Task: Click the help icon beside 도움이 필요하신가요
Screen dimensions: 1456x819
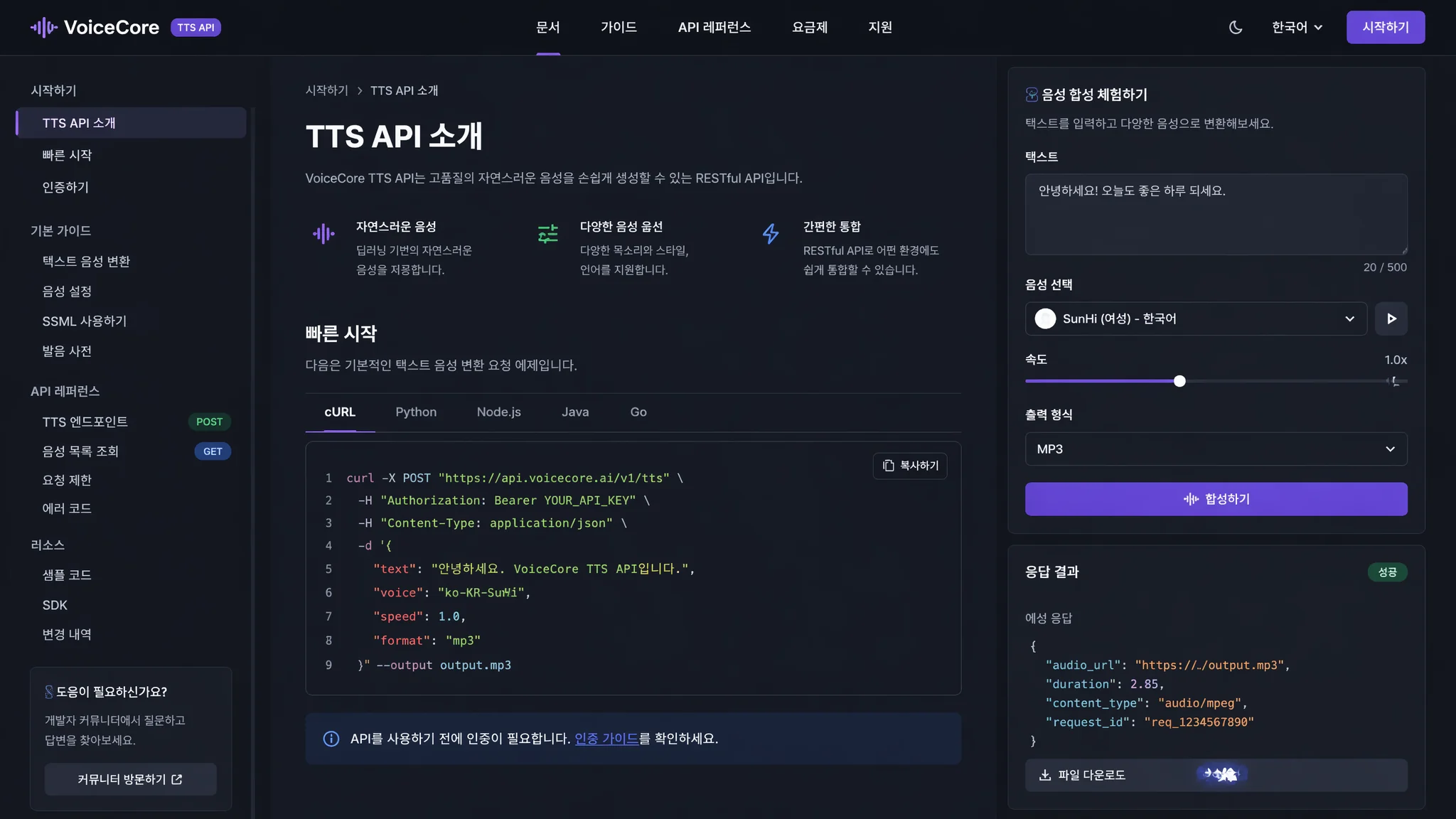Action: coord(49,691)
